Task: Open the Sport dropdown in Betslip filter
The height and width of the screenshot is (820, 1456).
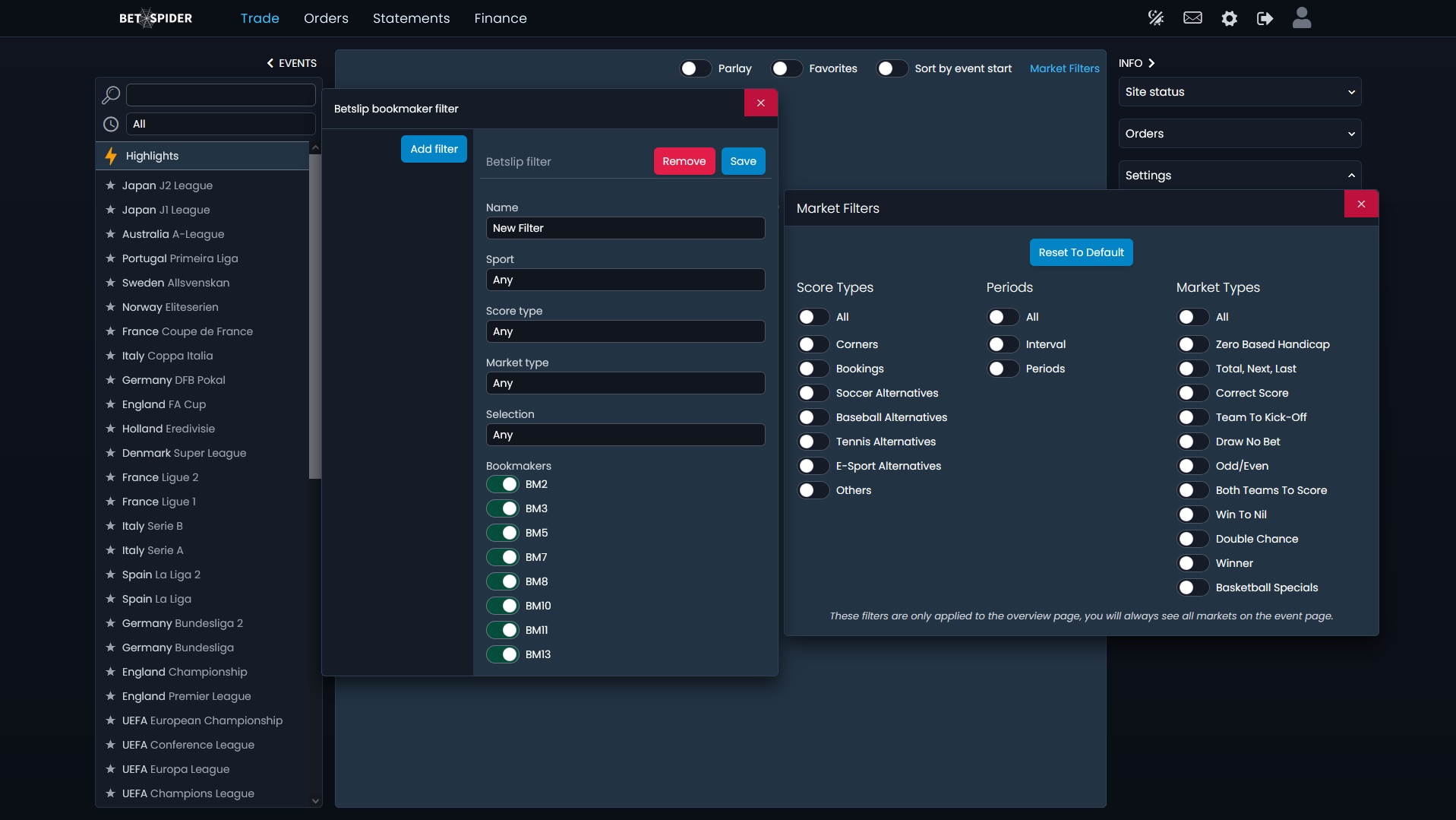Action: click(x=624, y=280)
